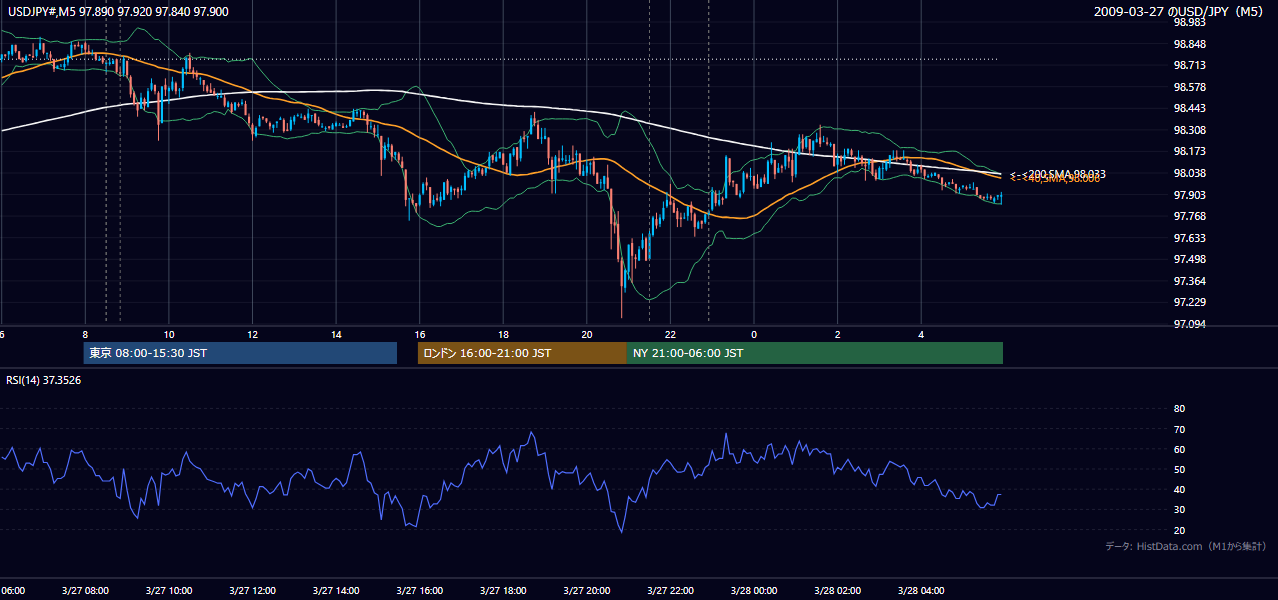The image size is (1278, 600).
Task: Select the NY 21:00-06:00 JST session bar
Action: pyautogui.click(x=815, y=353)
